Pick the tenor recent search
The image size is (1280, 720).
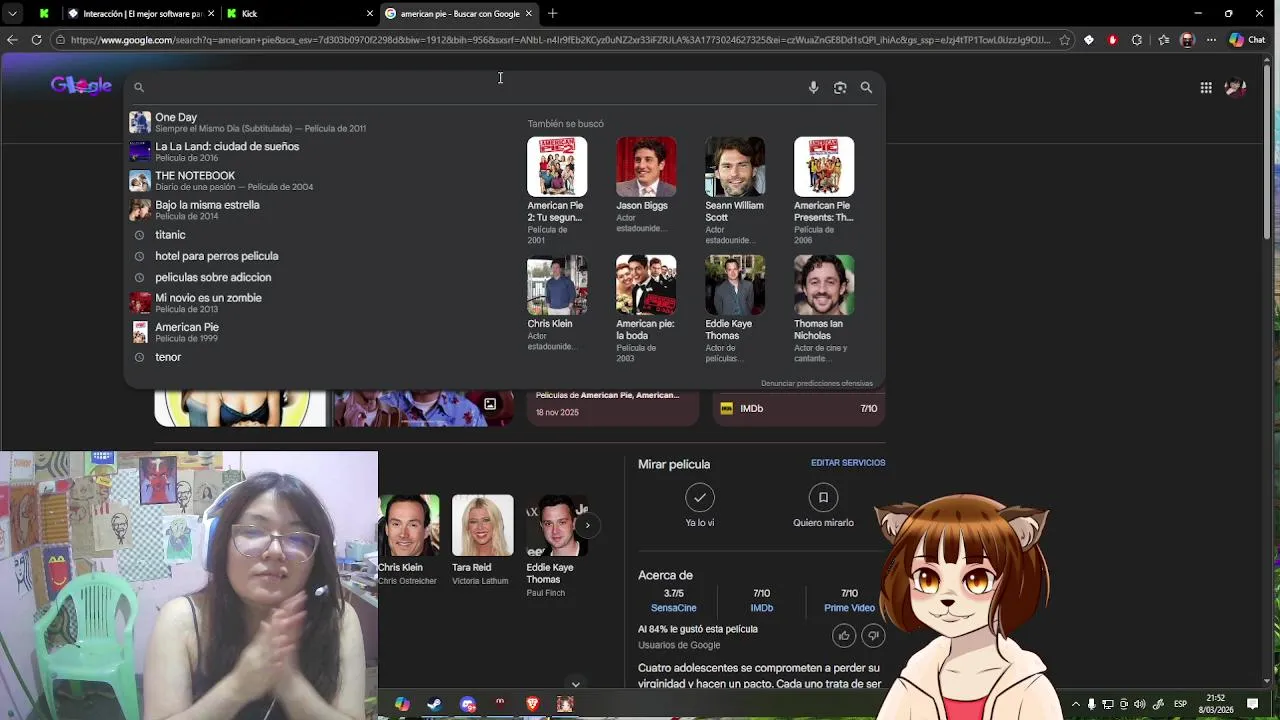320,357
